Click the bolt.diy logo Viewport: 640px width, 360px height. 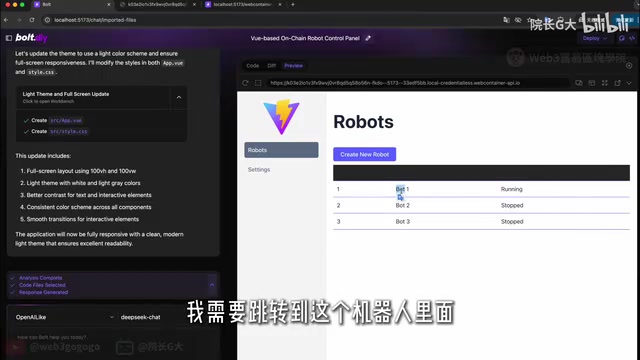(31, 38)
